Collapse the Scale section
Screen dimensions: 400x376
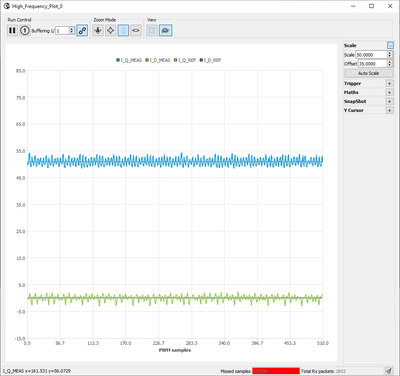click(390, 45)
